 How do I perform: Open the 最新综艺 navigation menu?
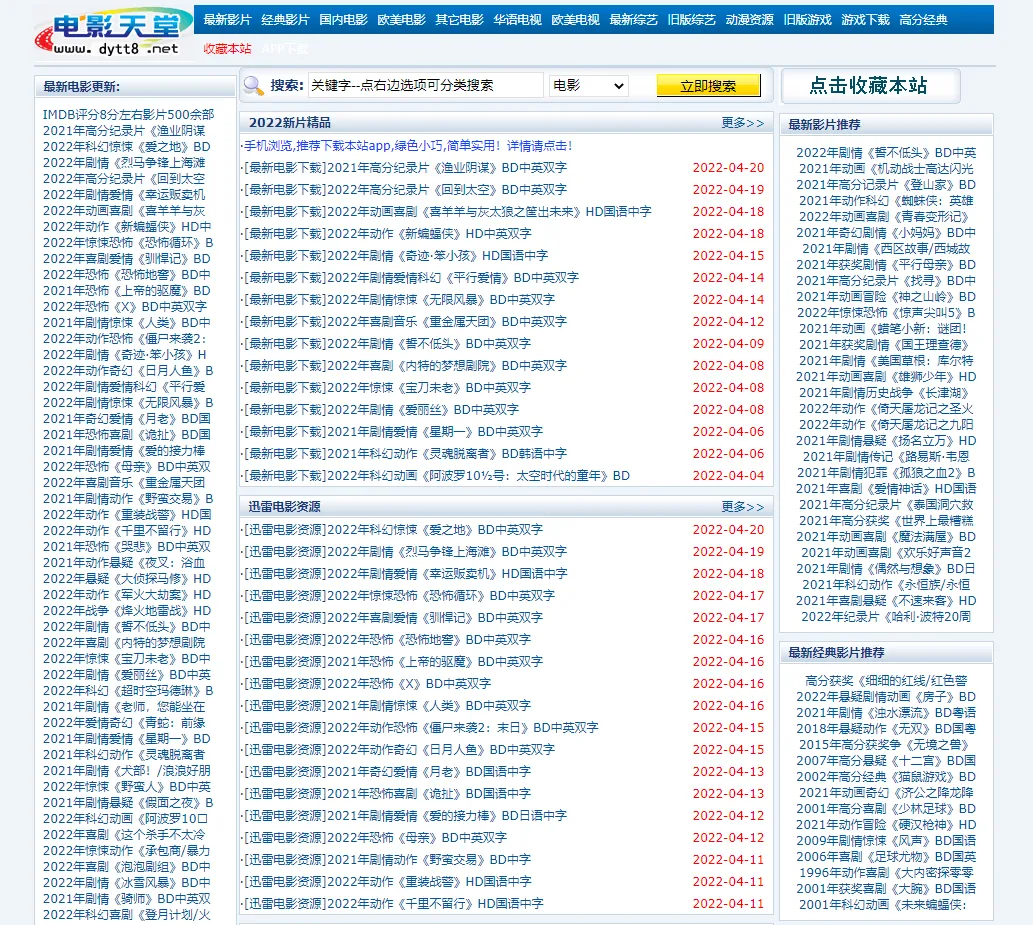(x=633, y=20)
